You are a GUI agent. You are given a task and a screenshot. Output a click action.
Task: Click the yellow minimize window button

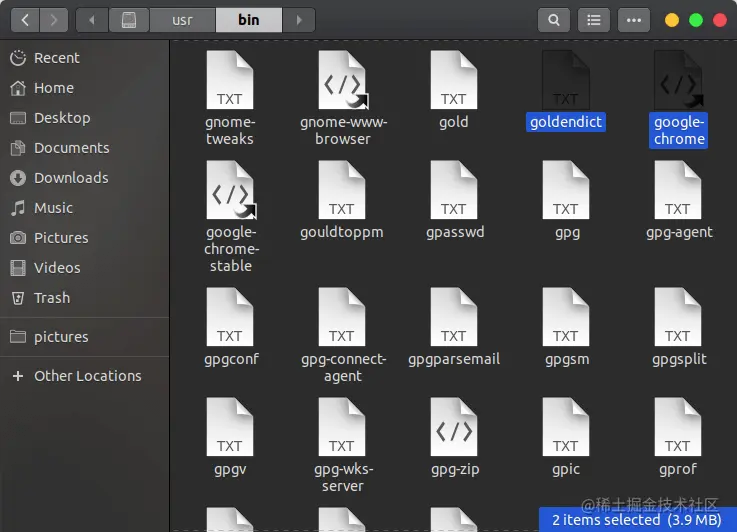[x=672, y=20]
